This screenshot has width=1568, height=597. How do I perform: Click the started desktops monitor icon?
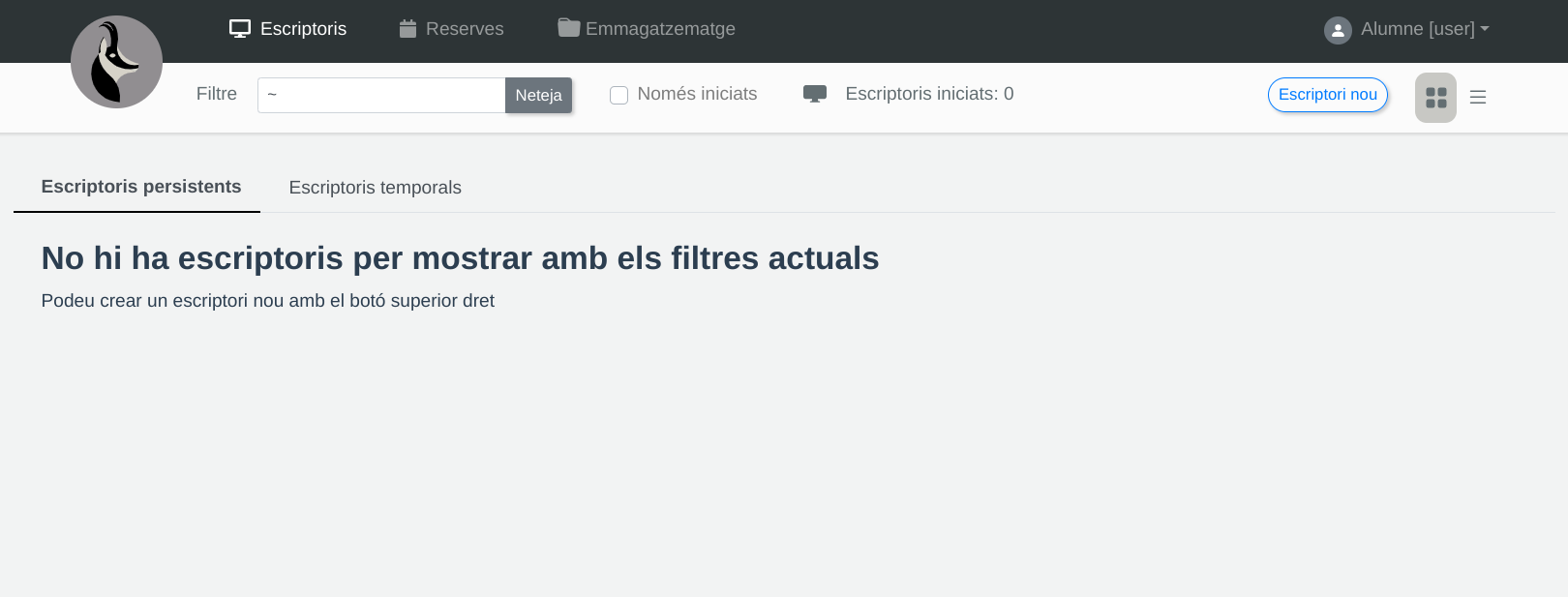click(815, 94)
